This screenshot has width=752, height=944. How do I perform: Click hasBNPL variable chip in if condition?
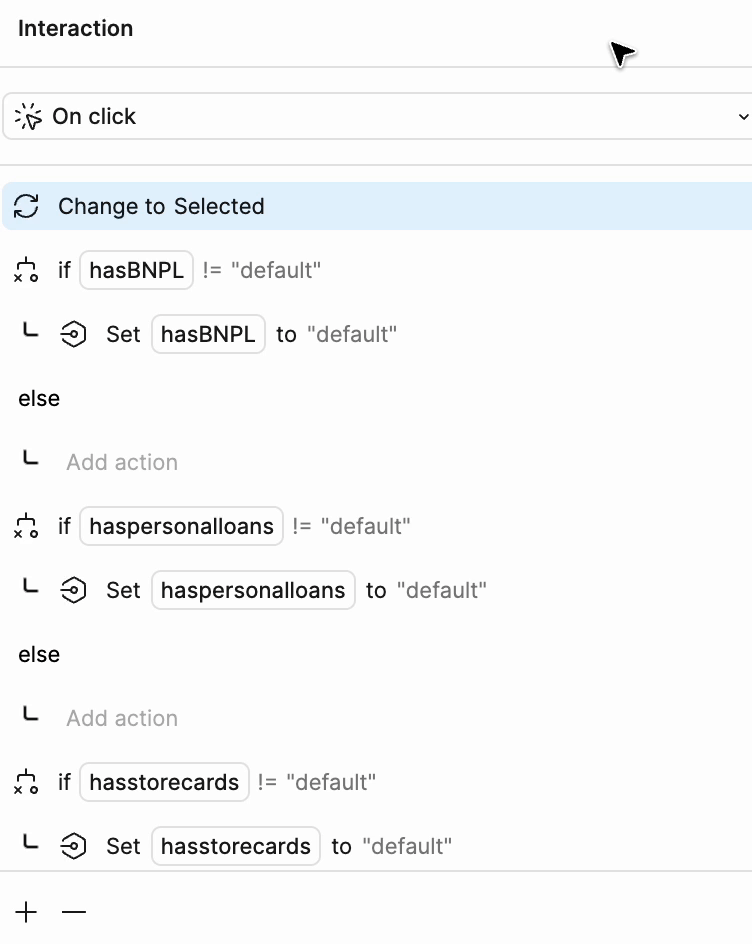136,270
